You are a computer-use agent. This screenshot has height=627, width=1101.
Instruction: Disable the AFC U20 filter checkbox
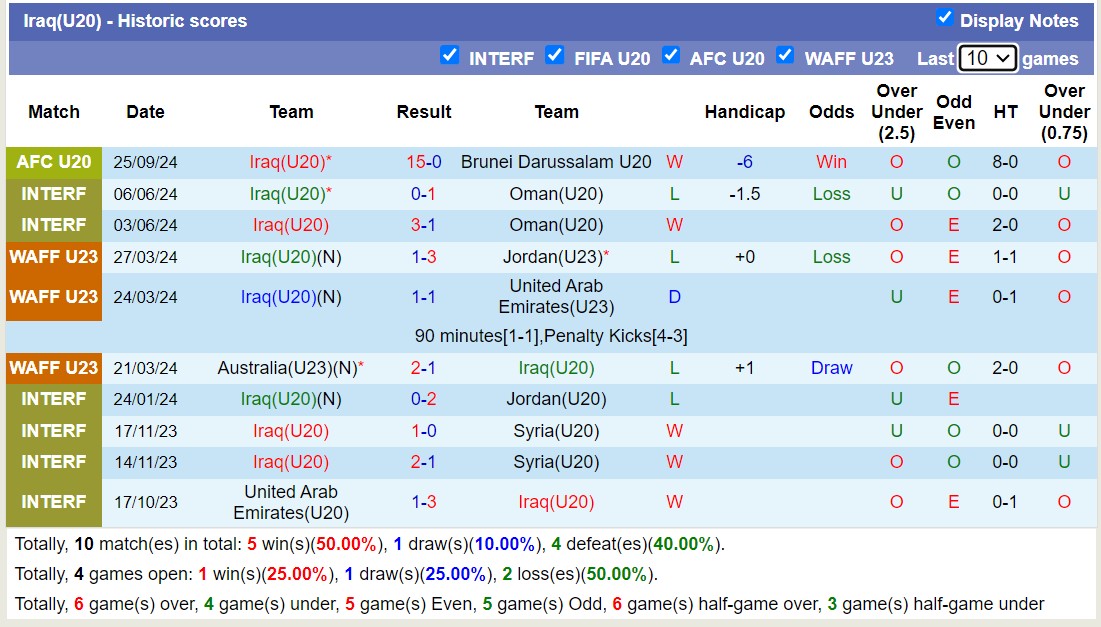pyautogui.click(x=671, y=56)
